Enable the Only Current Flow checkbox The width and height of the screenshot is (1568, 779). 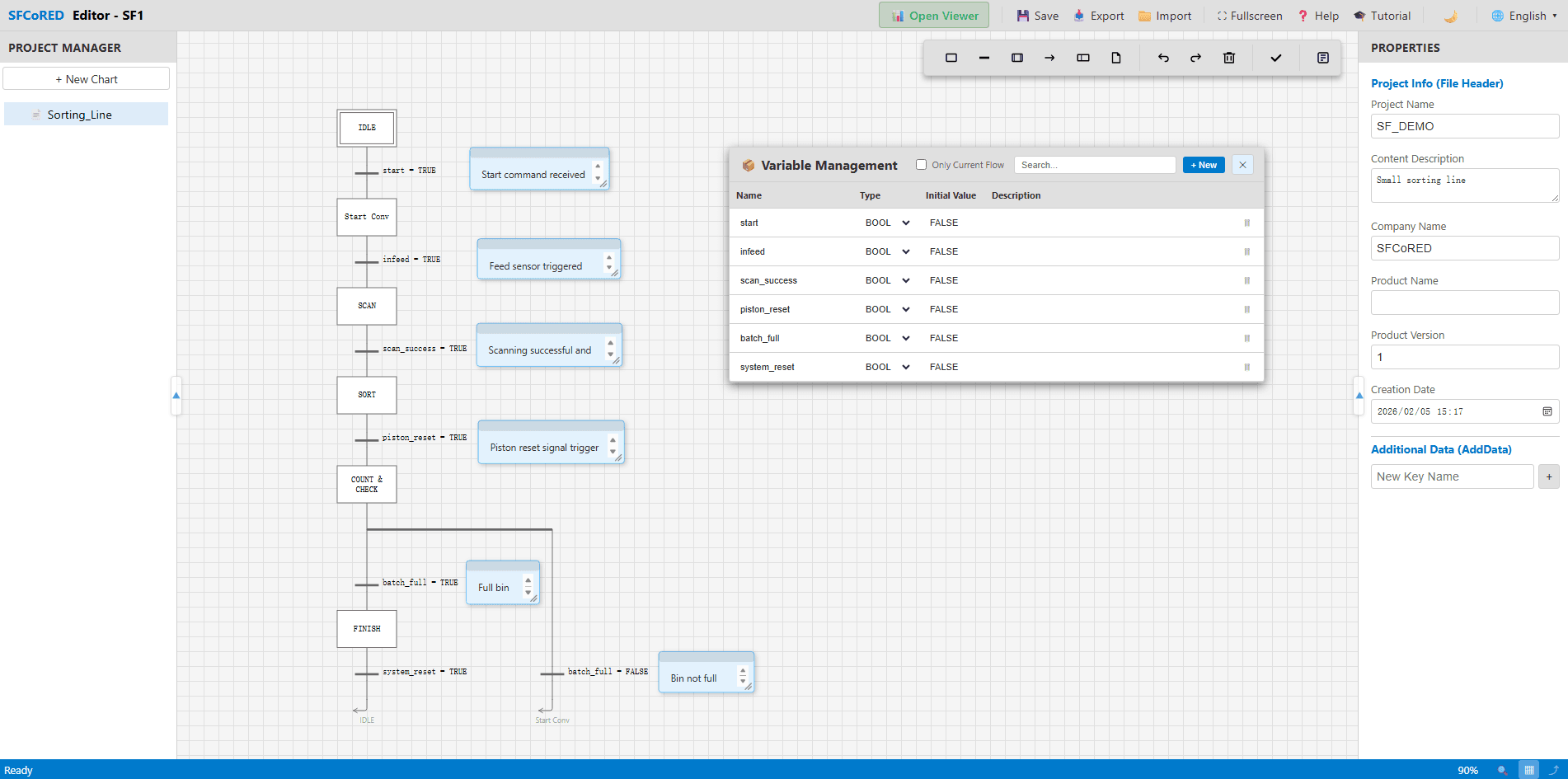(921, 165)
